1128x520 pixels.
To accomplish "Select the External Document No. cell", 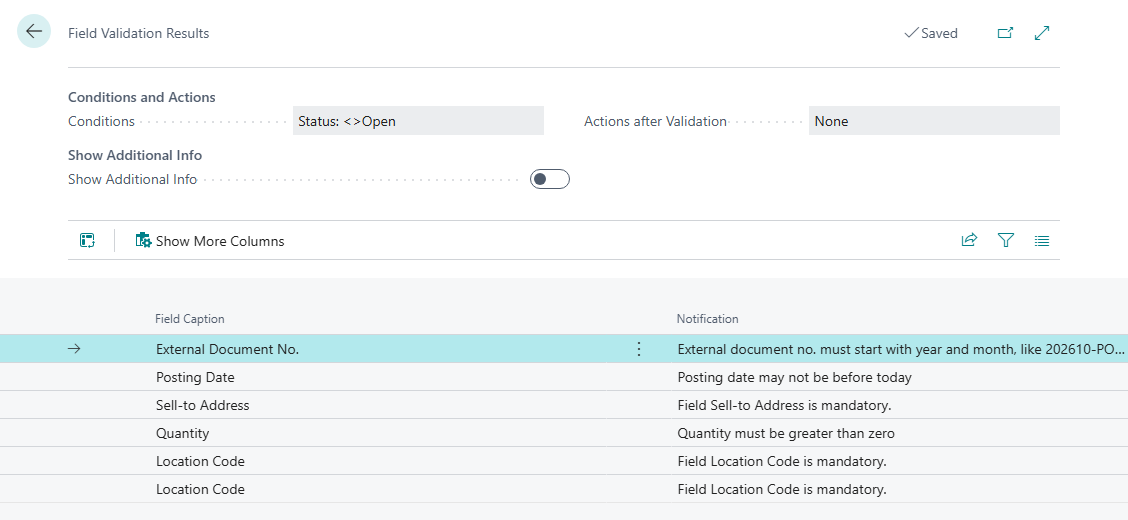I will (227, 350).
